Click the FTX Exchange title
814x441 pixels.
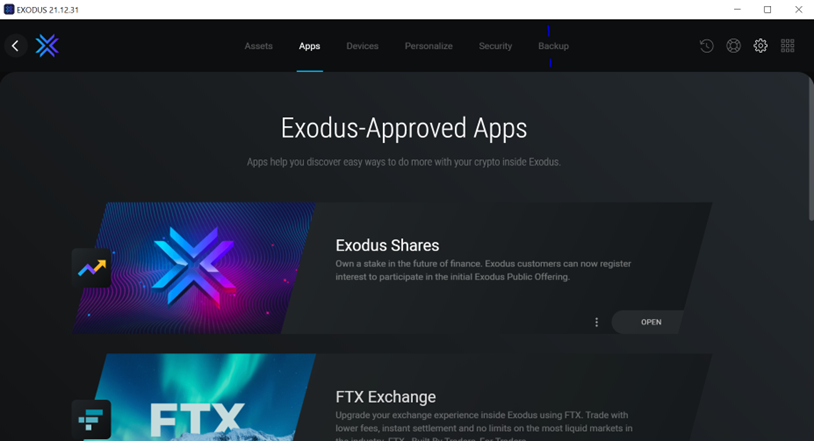pyautogui.click(x=386, y=397)
